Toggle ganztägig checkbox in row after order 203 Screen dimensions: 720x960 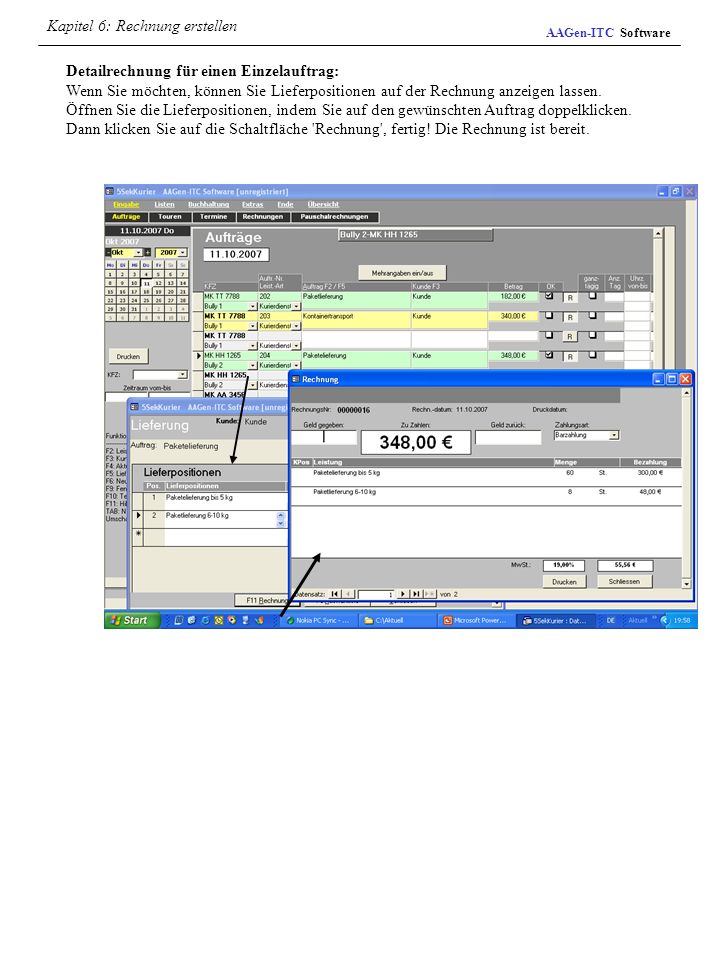592,335
